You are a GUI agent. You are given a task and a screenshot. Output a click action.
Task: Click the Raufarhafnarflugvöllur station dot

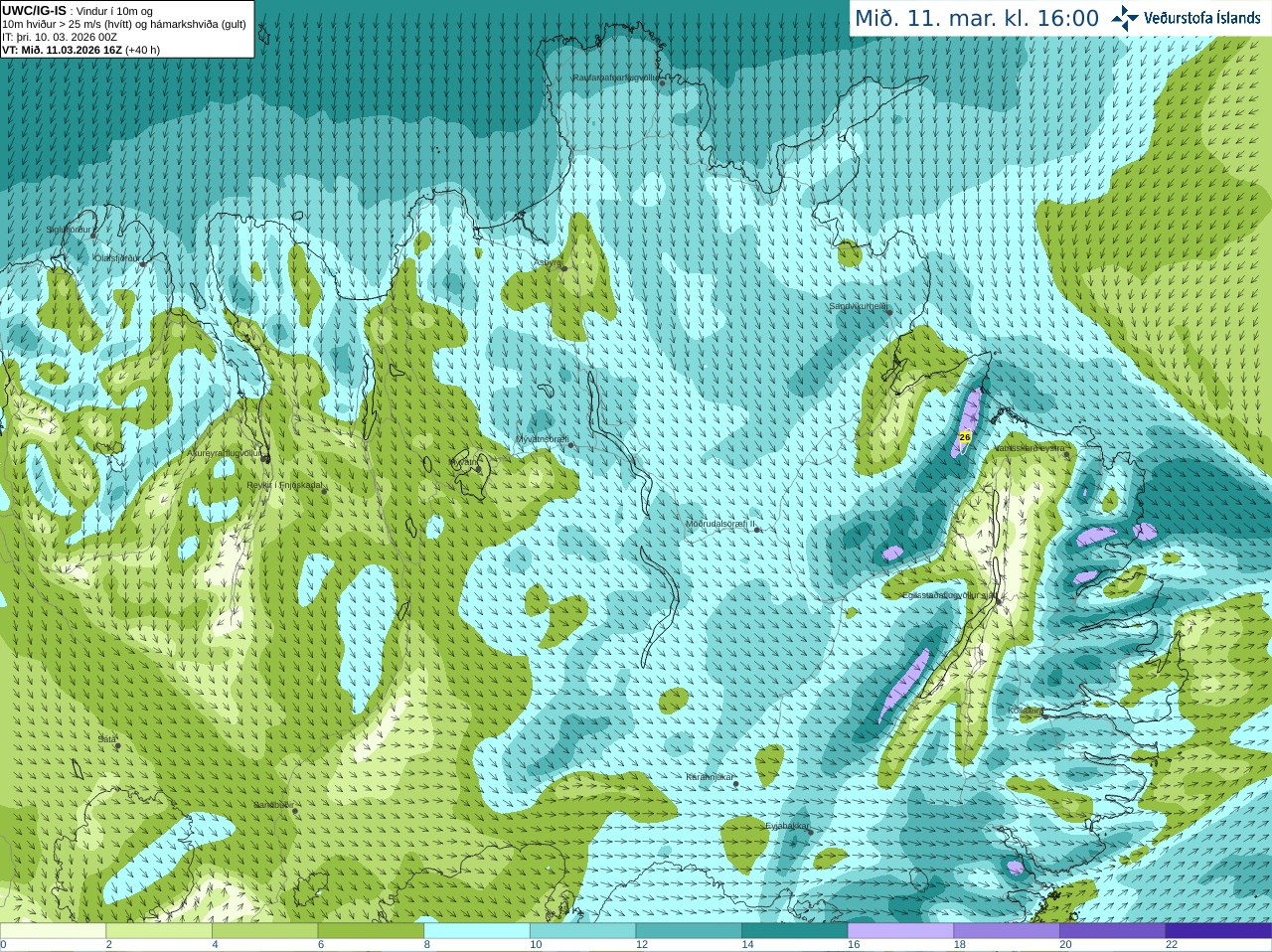[x=662, y=82]
